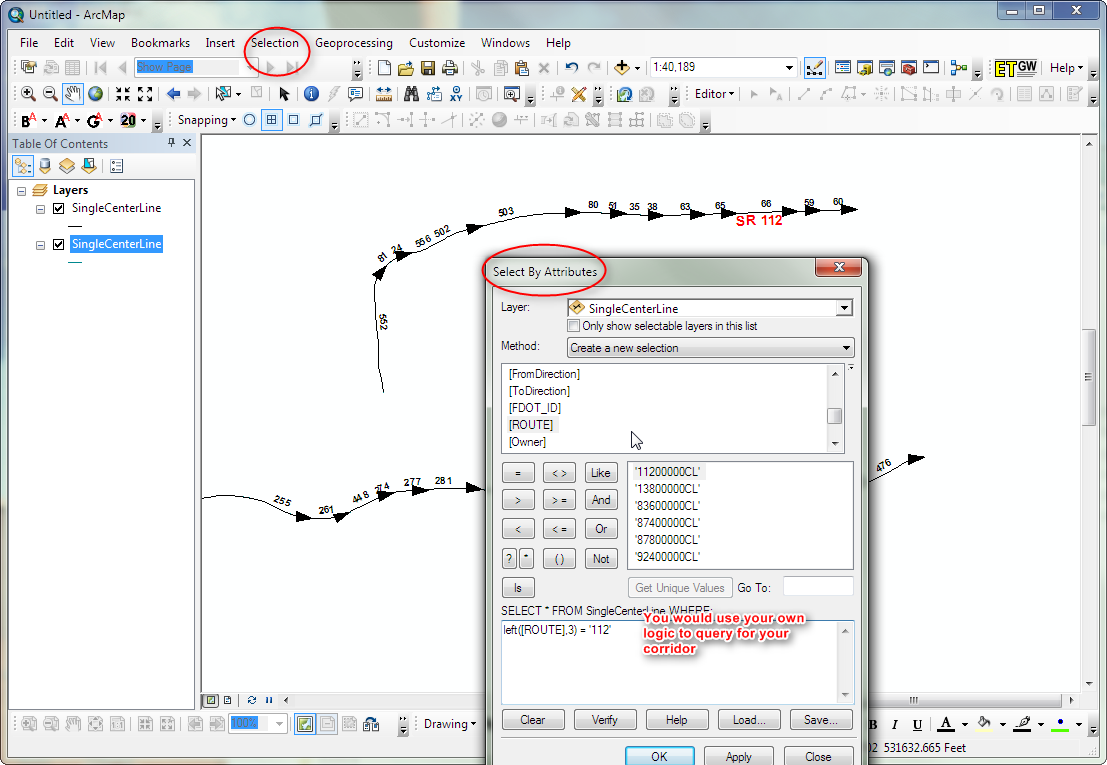Select the Zoom Out tool
1107x765 pixels.
coord(50,94)
